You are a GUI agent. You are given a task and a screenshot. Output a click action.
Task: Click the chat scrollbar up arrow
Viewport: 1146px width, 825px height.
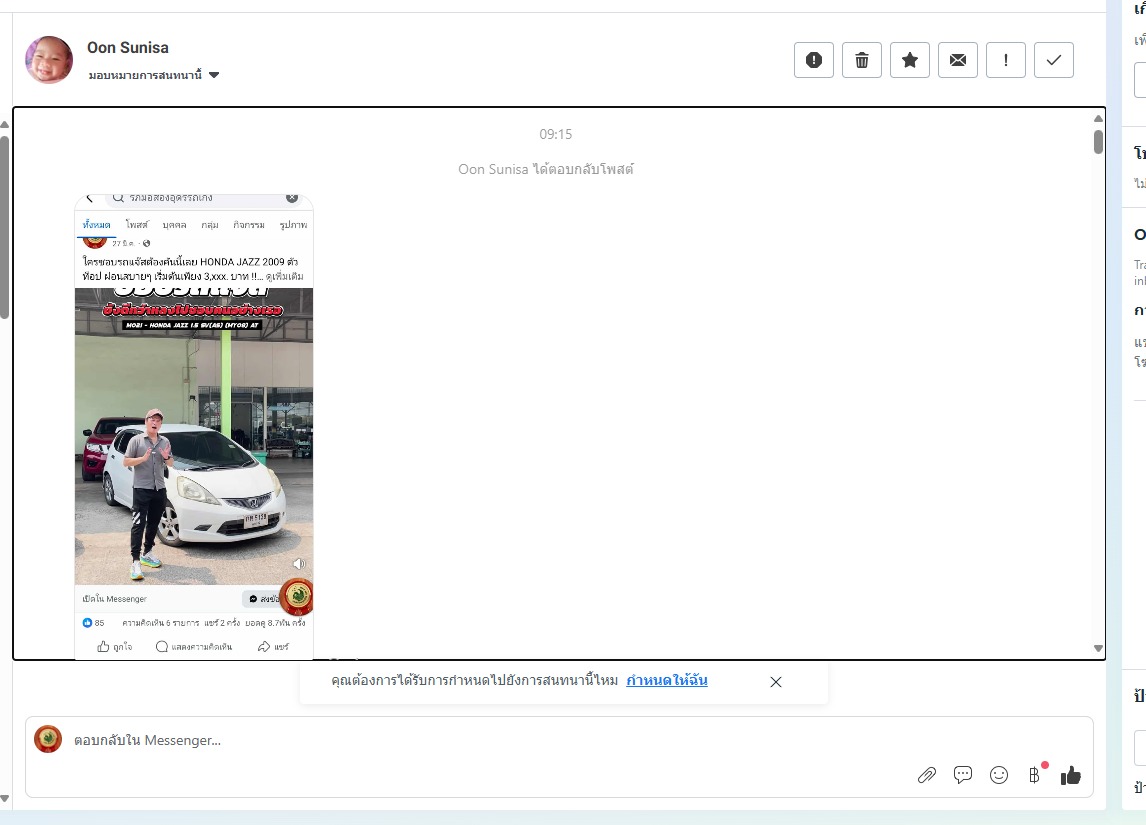[x=1098, y=119]
